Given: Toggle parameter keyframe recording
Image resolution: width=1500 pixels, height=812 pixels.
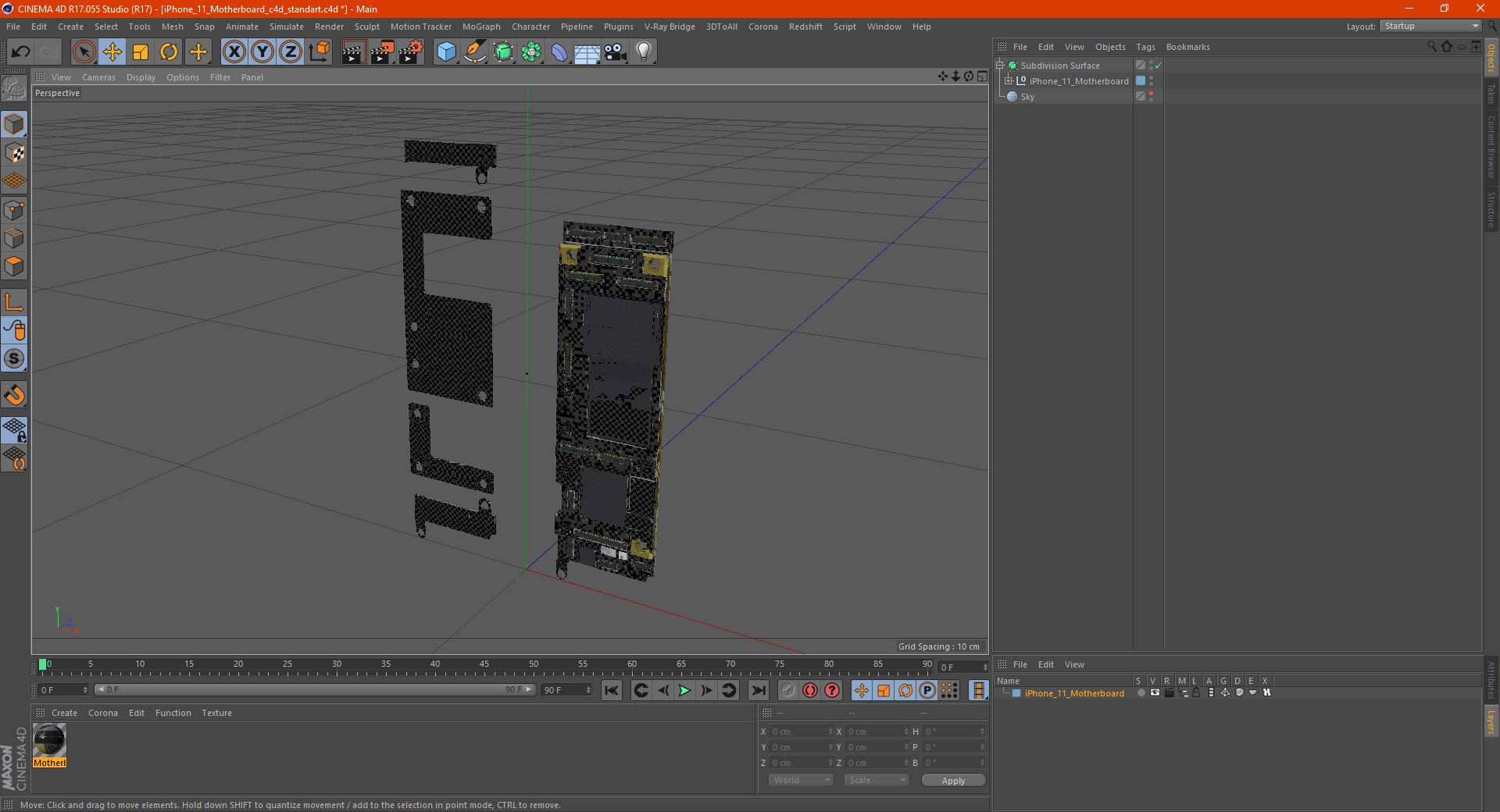Looking at the screenshot, I should pos(927,690).
